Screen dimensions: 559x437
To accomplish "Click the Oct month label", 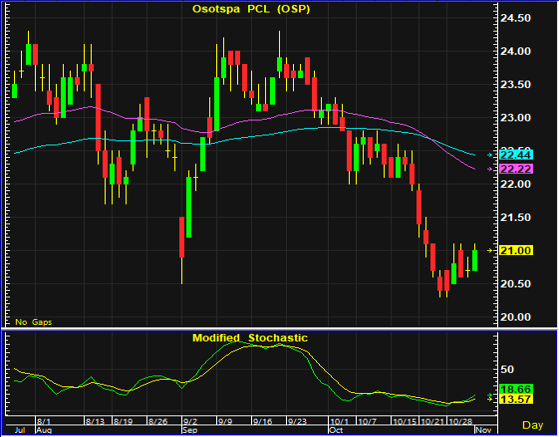I will click(336, 430).
